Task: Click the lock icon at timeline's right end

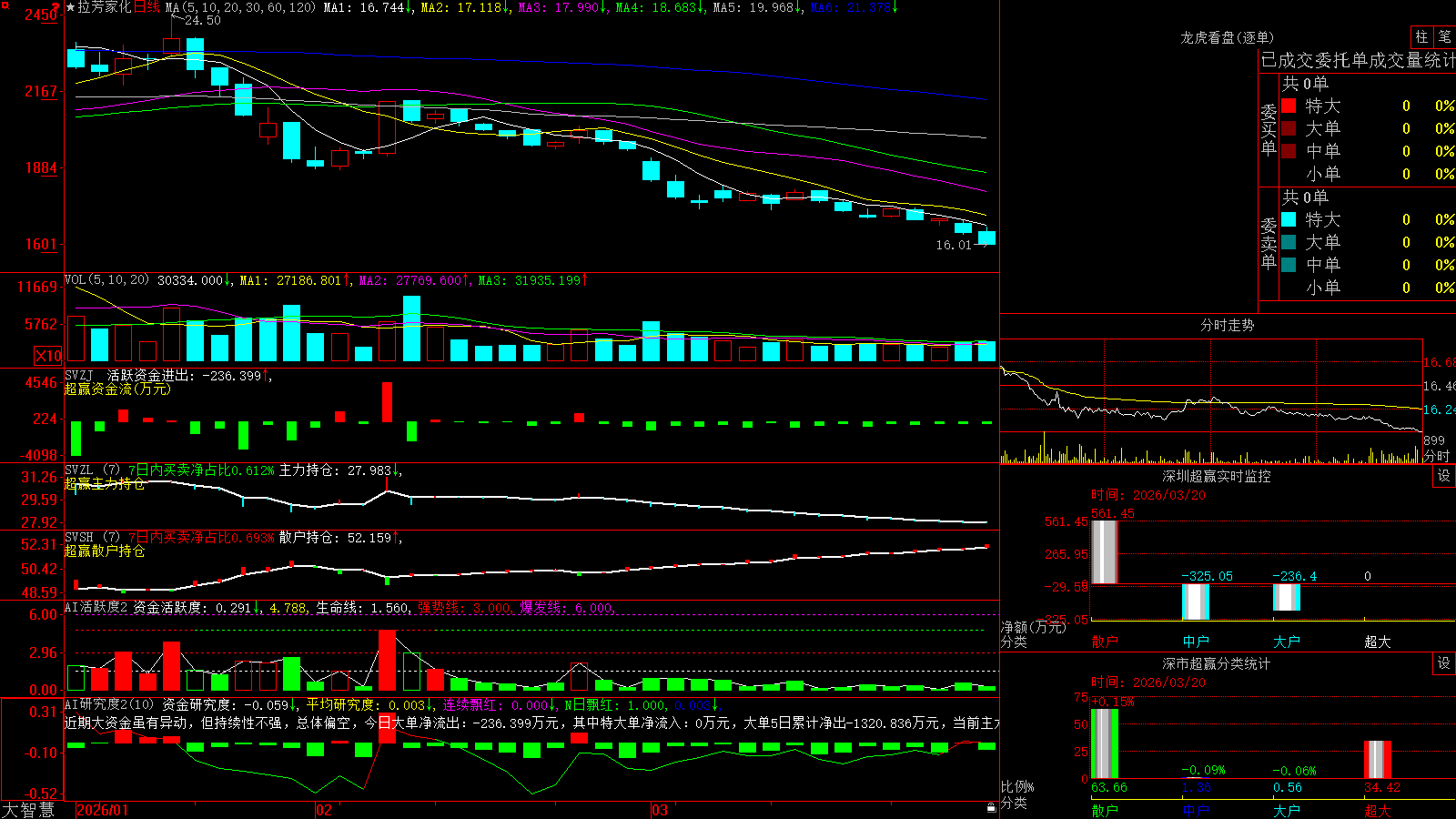Action: point(992,808)
